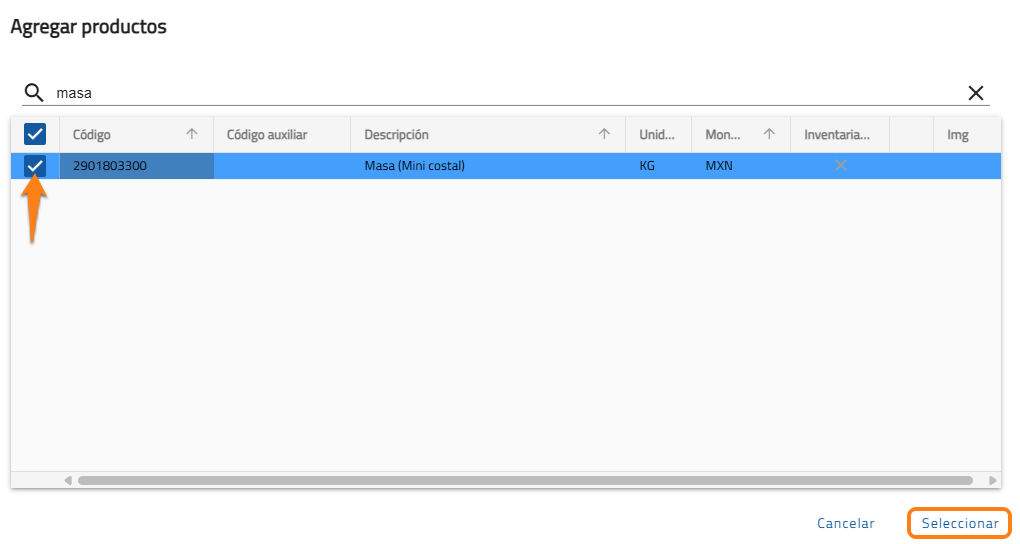Click the sort arrow in the Descripción column

pos(604,135)
